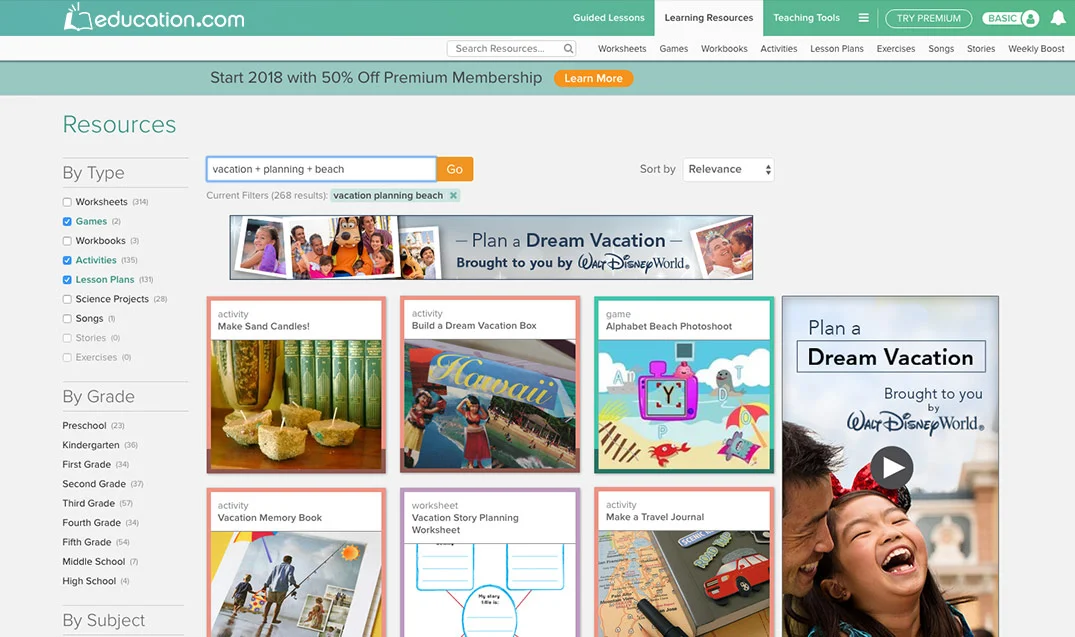Image resolution: width=1075 pixels, height=637 pixels.
Task: Uncheck the Activities type filter
Action: tap(67, 261)
